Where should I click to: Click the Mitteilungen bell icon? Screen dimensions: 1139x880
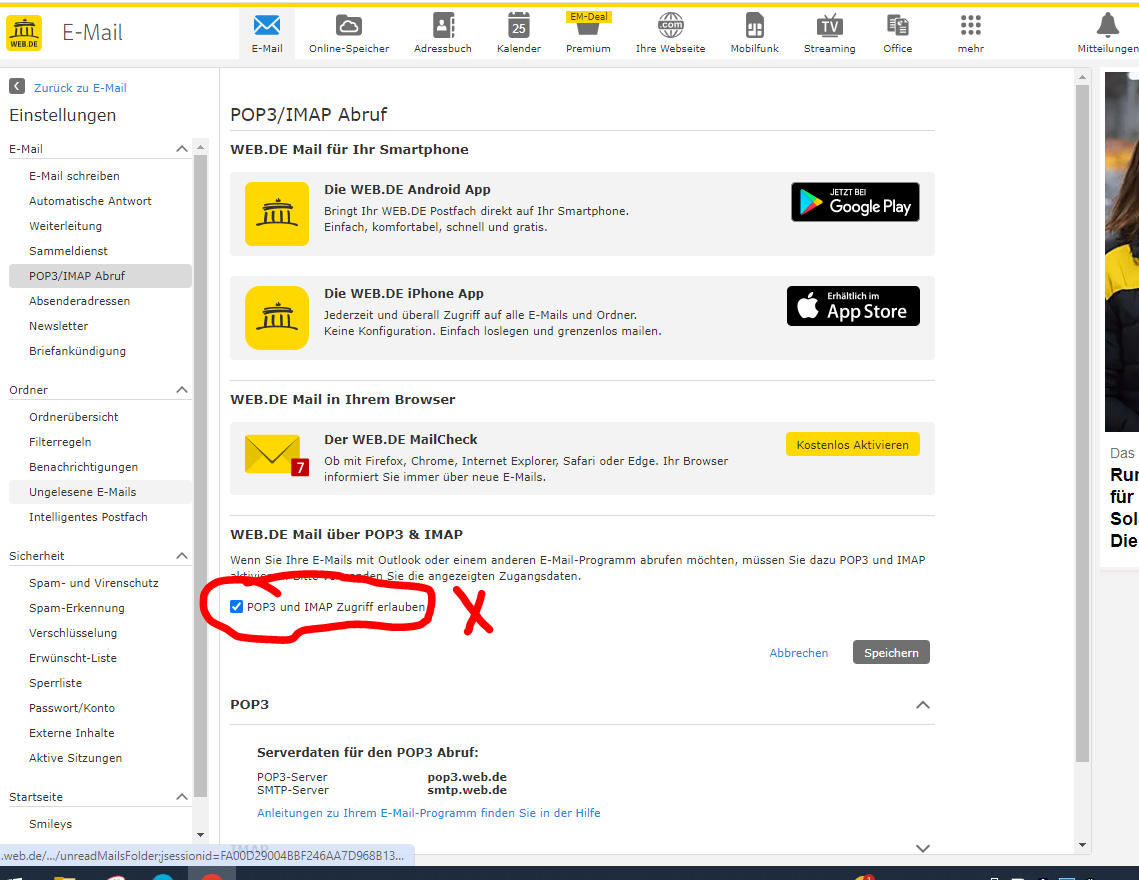pyautogui.click(x=1107, y=26)
